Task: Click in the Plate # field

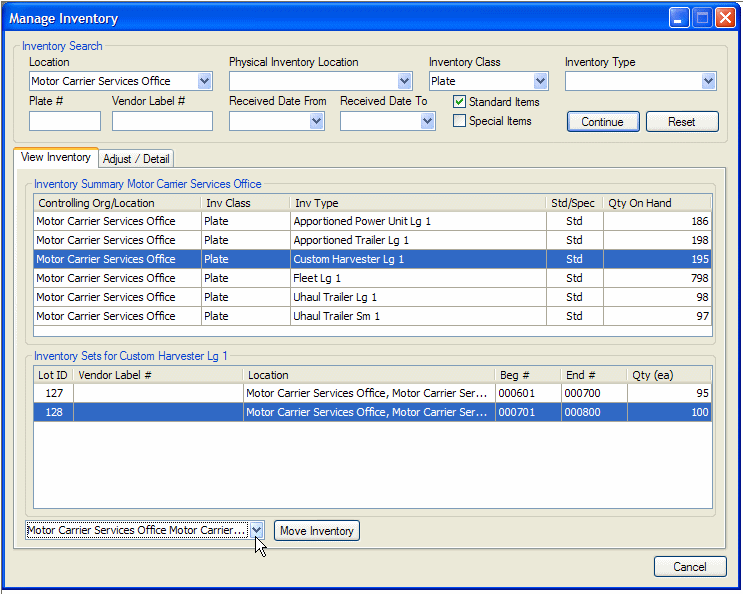Action: pyautogui.click(x=65, y=121)
